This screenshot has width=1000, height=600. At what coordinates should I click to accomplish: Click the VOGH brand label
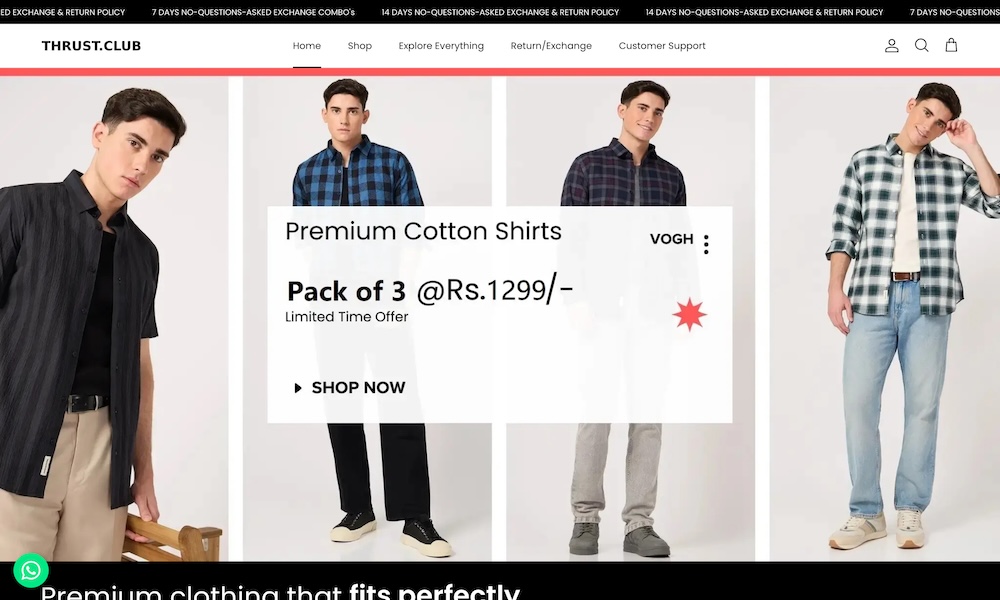tap(672, 239)
